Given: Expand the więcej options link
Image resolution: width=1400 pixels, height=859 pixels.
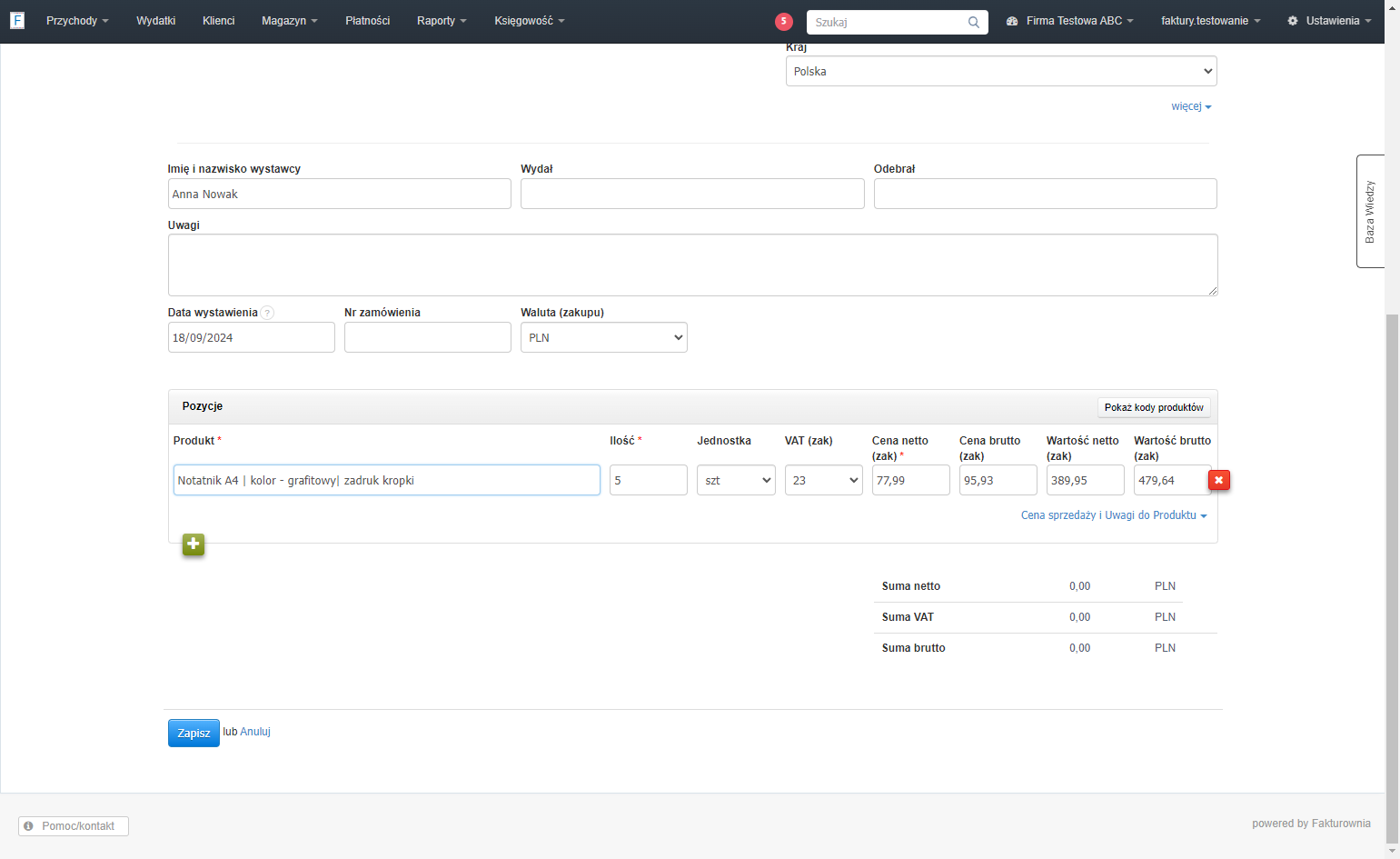Looking at the screenshot, I should pos(1191,106).
